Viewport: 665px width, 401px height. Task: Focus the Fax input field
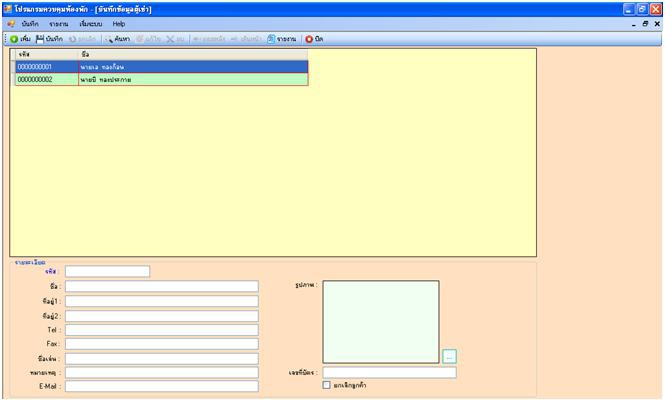pos(162,344)
